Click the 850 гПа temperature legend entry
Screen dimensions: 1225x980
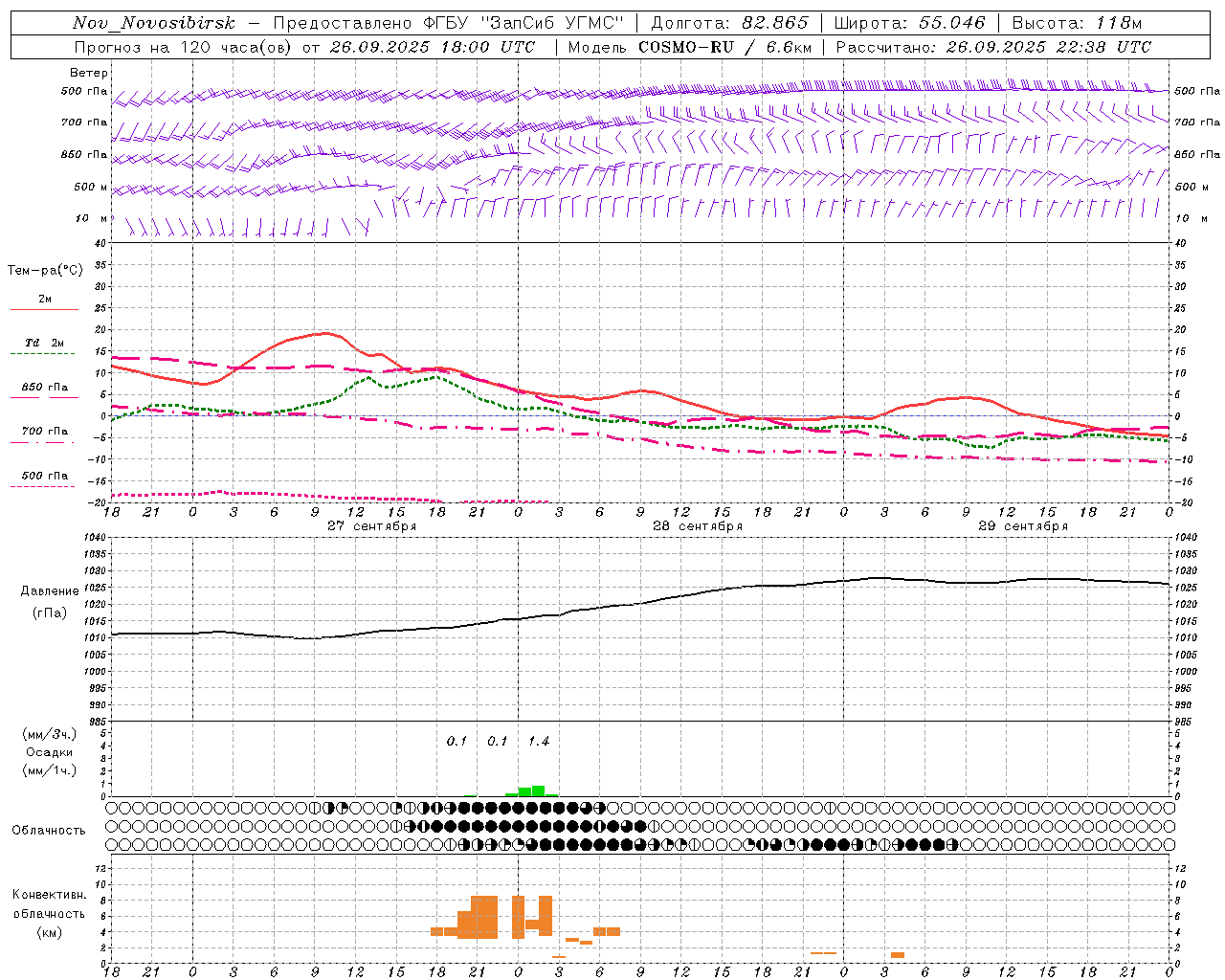click(x=44, y=390)
